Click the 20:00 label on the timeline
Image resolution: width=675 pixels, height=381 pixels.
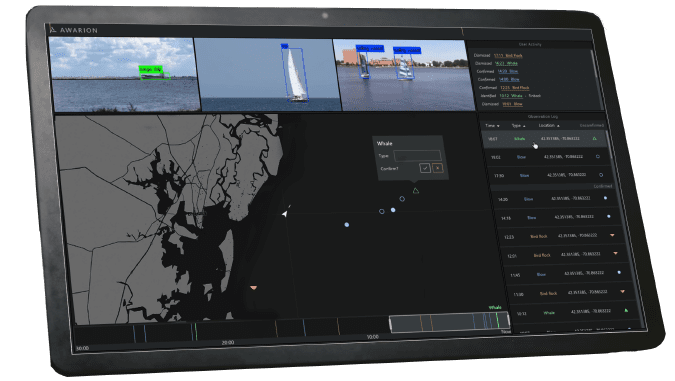228,343
